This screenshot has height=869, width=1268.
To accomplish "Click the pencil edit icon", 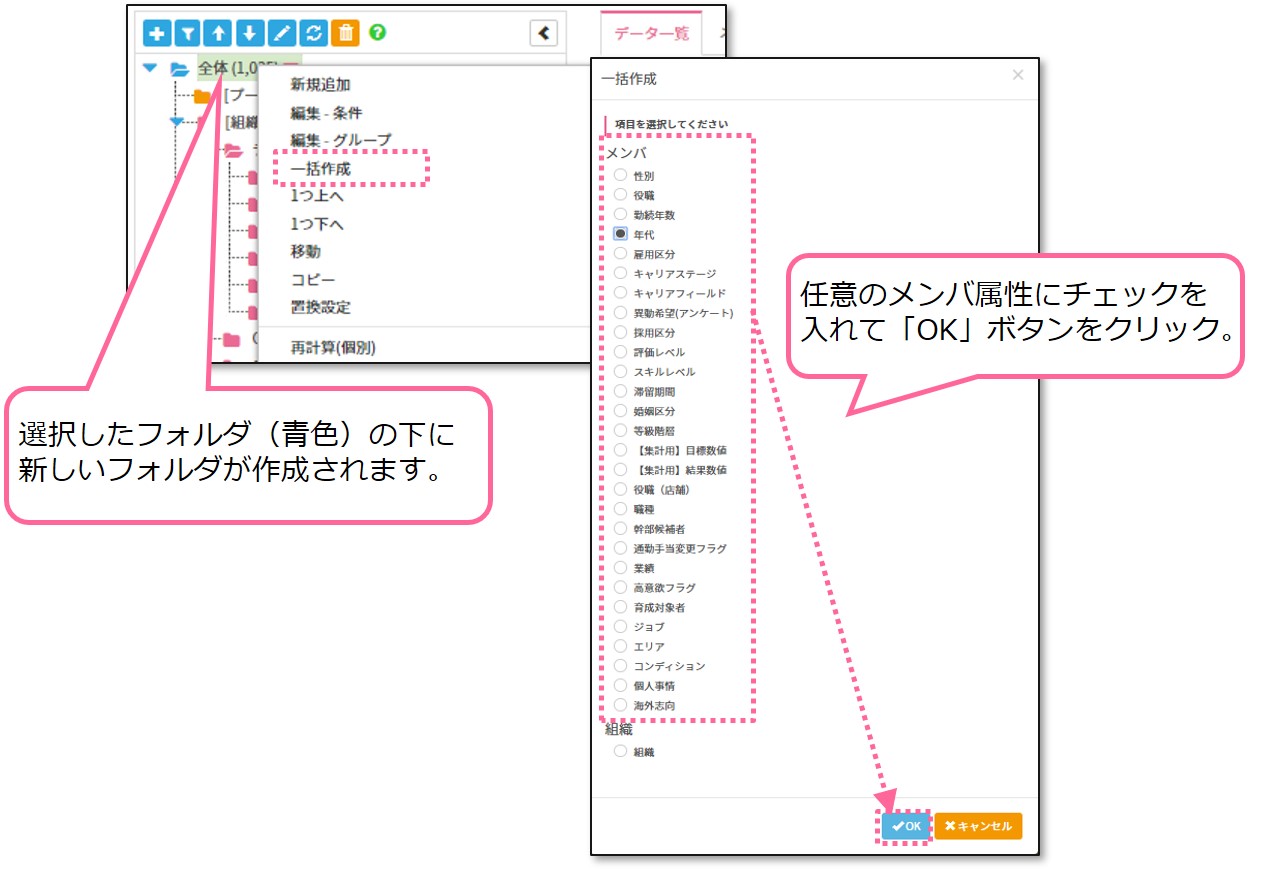I will click(x=282, y=33).
